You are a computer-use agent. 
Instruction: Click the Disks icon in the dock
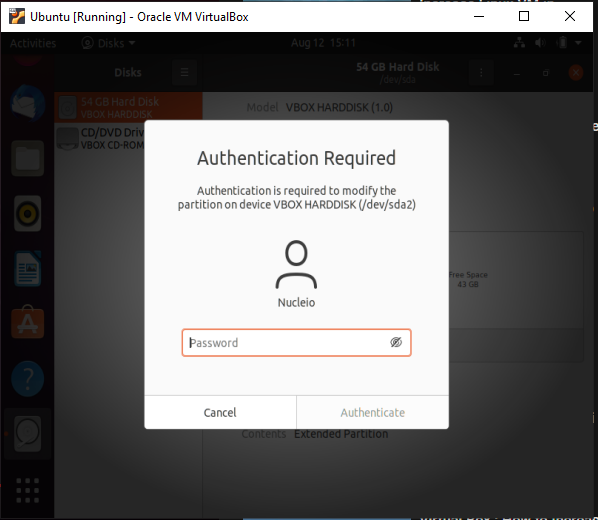(27, 434)
